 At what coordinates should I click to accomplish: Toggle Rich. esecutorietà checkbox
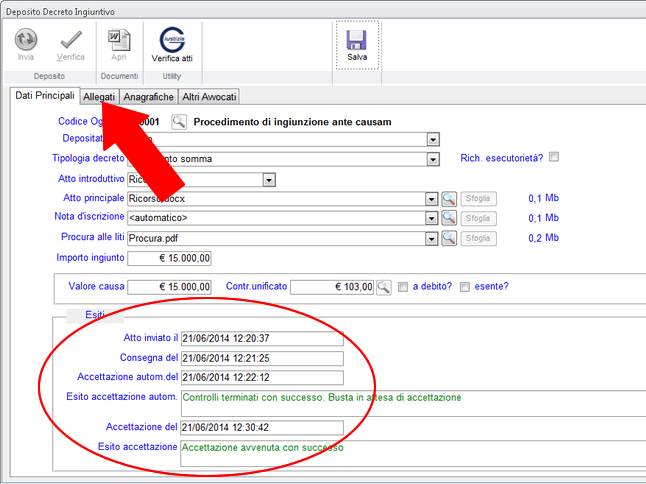coord(554,157)
